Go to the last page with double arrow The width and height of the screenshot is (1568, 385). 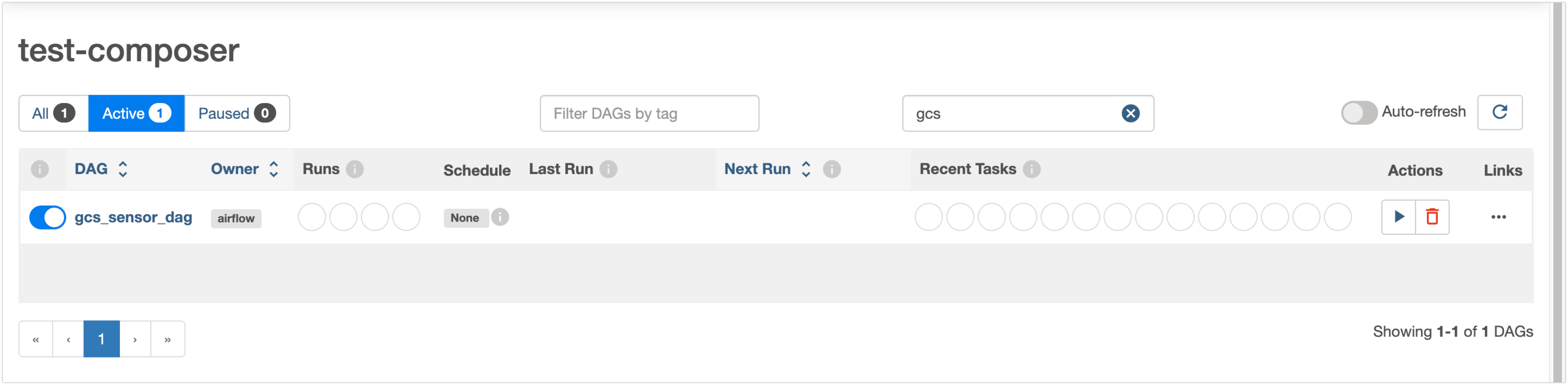click(167, 339)
